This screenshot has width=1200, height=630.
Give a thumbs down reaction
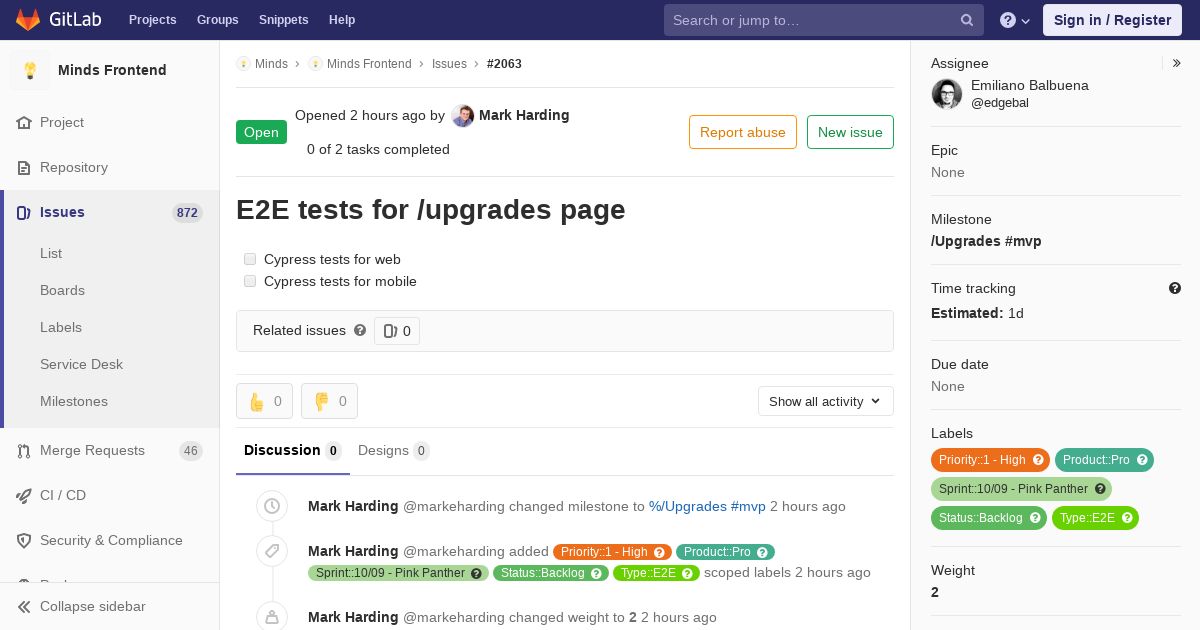coord(329,401)
